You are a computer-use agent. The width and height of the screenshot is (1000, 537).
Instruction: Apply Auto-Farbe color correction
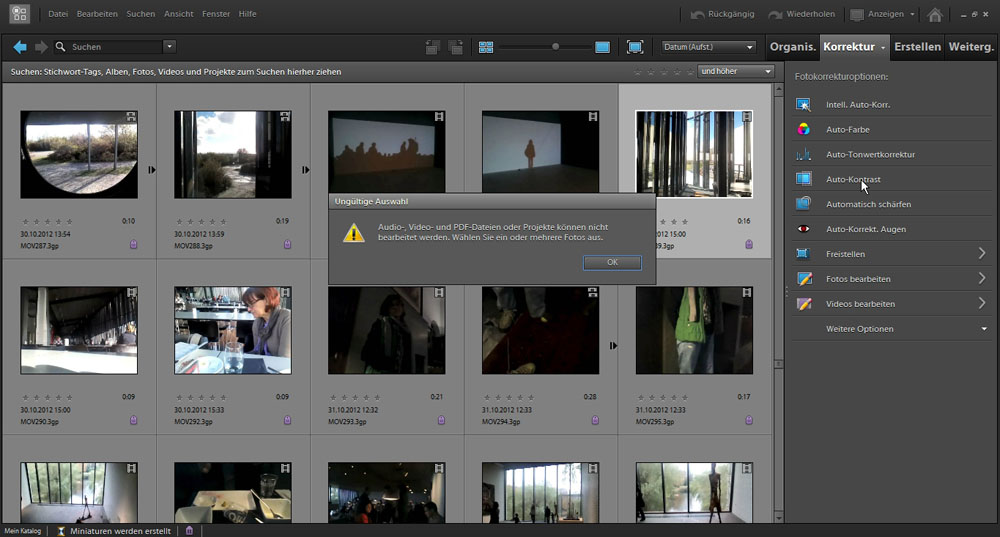[847, 129]
